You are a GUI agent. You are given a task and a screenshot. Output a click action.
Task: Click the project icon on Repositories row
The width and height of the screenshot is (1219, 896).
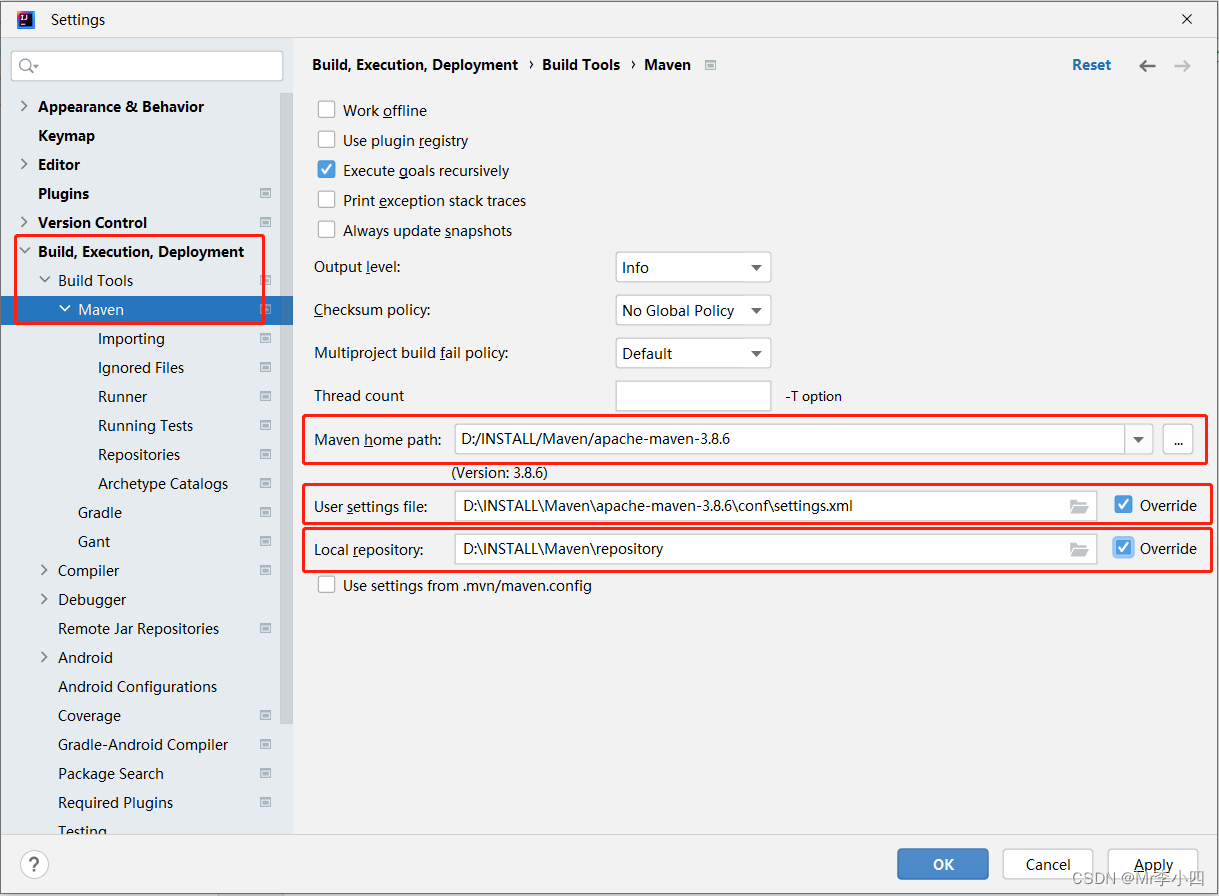tap(265, 454)
